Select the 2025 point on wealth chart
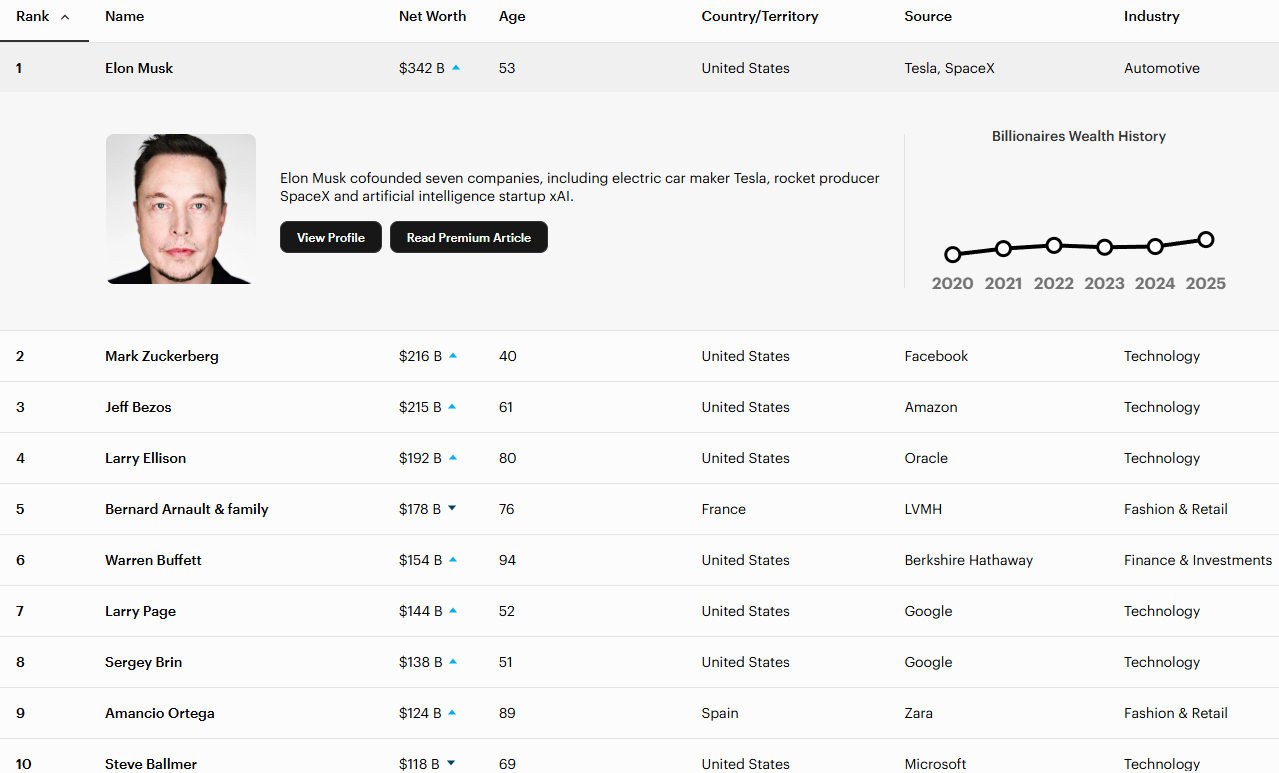The image size is (1279, 773). [1206, 239]
